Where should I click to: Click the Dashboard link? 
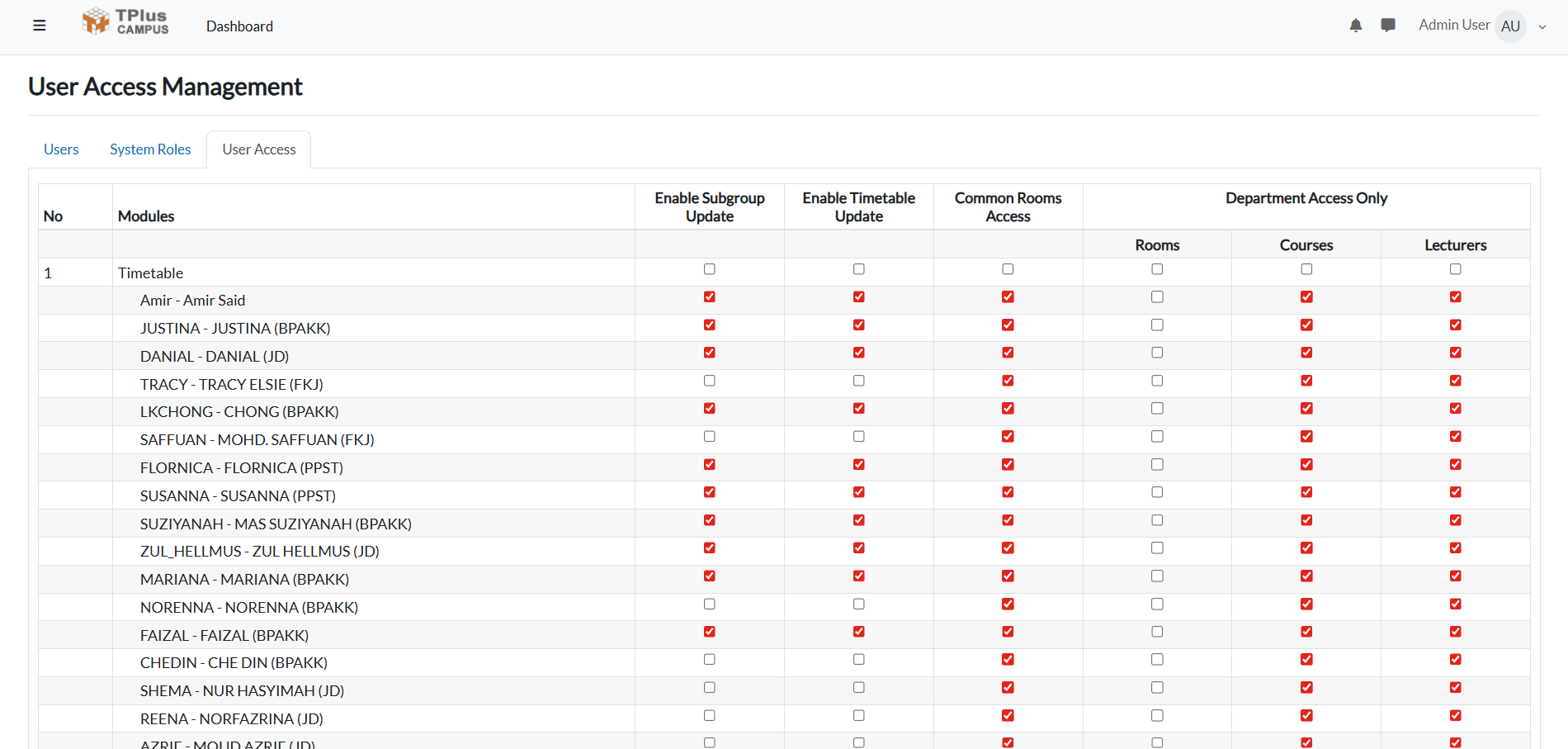[x=239, y=26]
